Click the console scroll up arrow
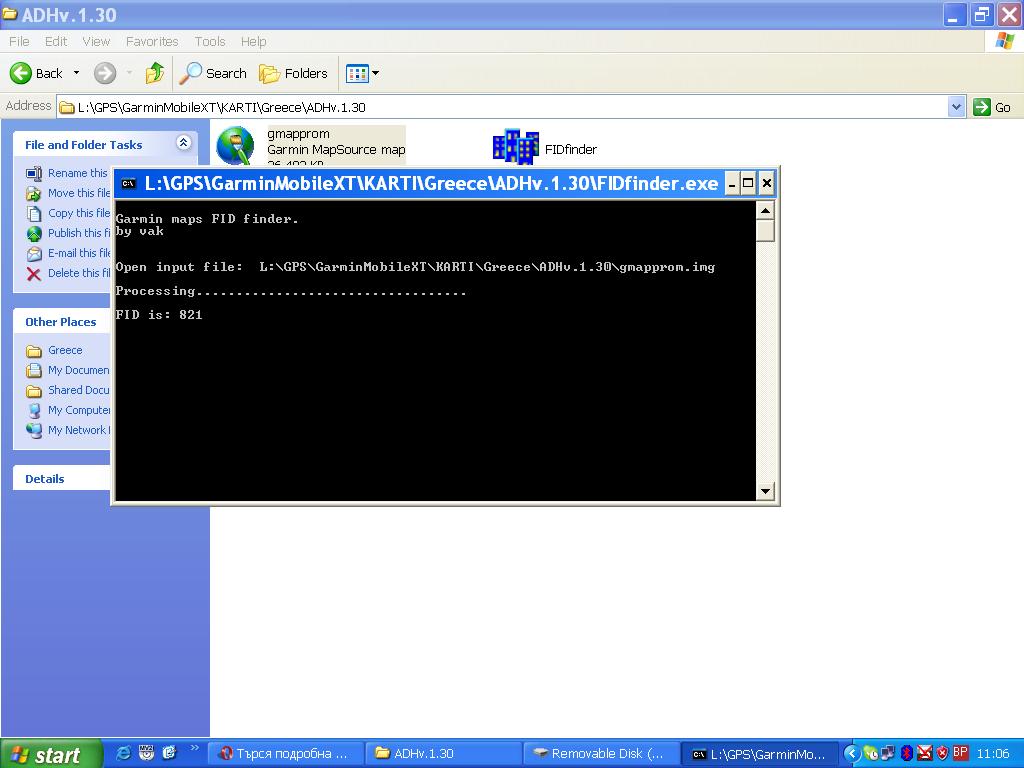The image size is (1024, 768). [765, 210]
